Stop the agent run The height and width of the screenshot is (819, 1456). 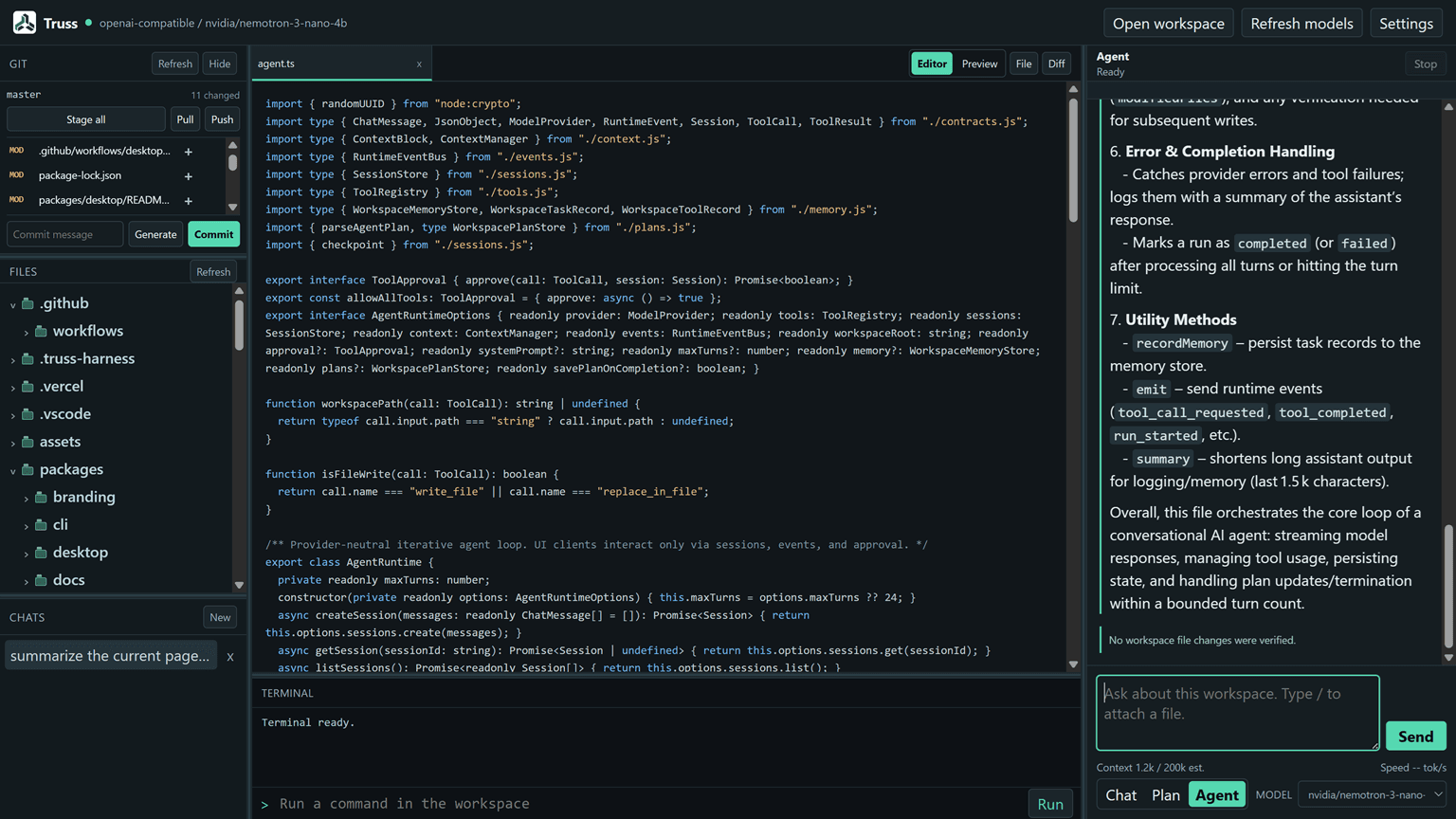coord(1425,64)
